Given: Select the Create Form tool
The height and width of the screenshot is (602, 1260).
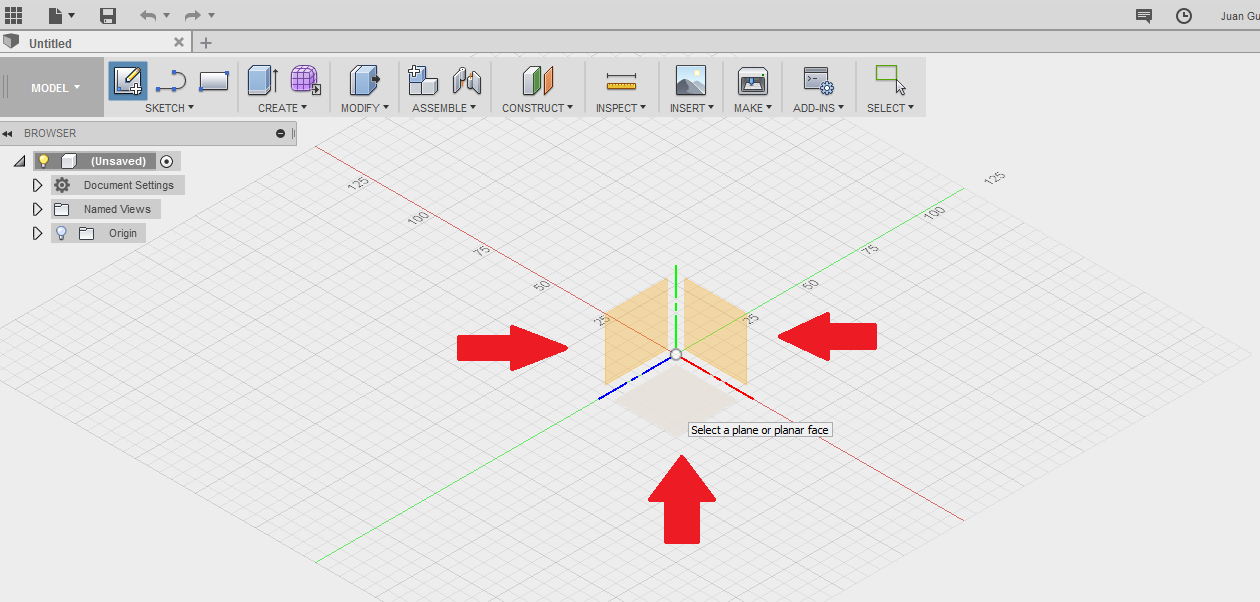Looking at the screenshot, I should [305, 81].
